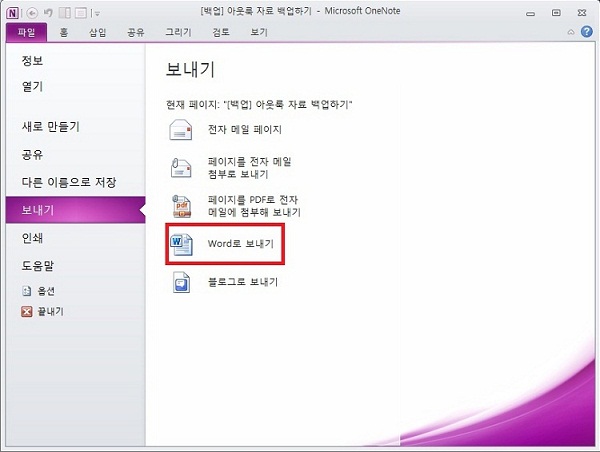This screenshot has width=600, height=452.
Task: Switch to the 삽입 ribbon tab
Action: click(x=97, y=33)
